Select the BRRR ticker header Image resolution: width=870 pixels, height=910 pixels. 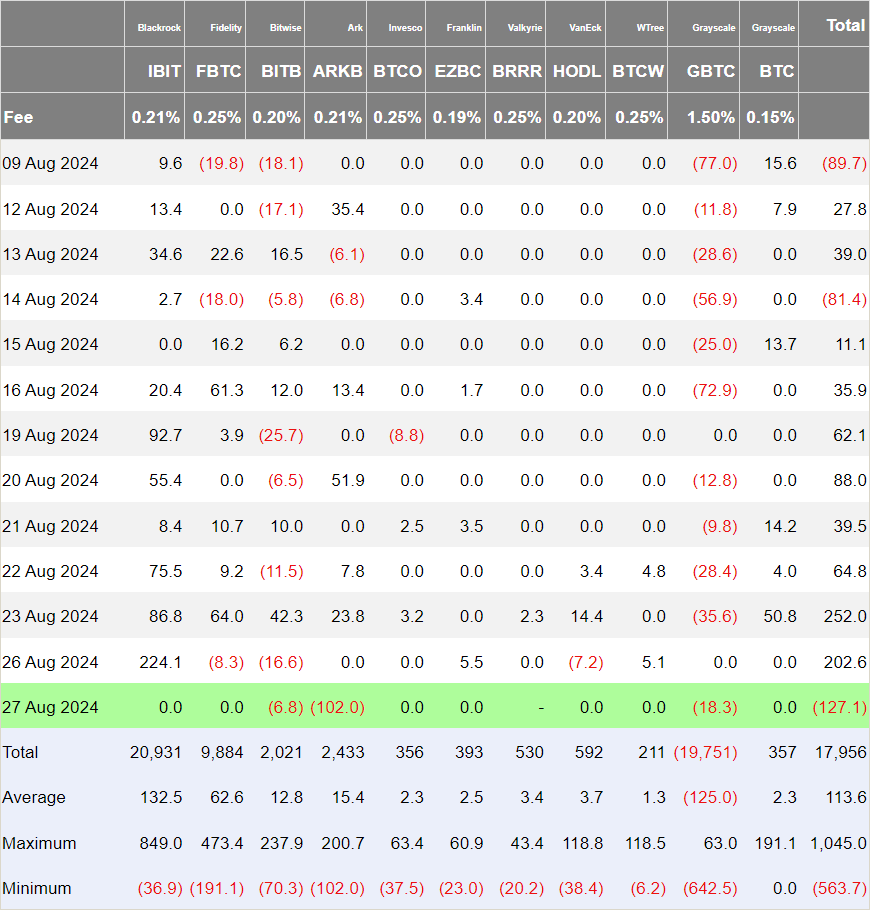tap(517, 71)
